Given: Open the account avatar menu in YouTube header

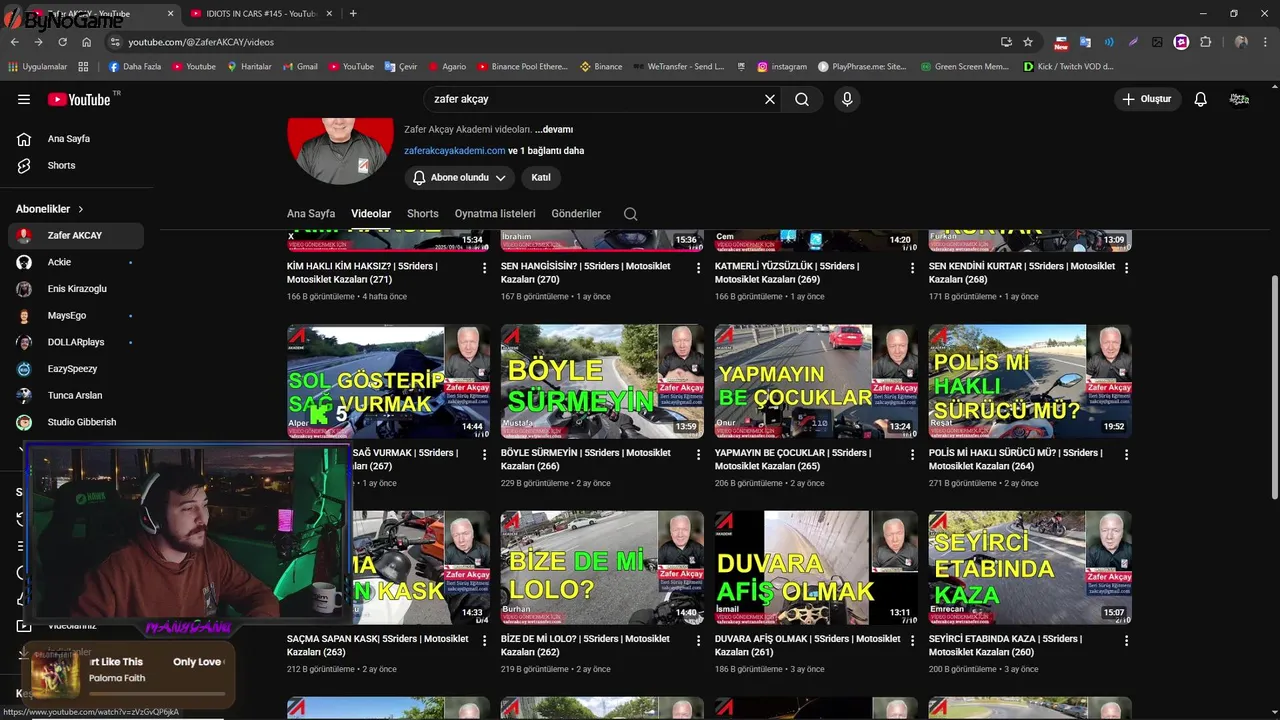Looking at the screenshot, I should tap(1240, 99).
